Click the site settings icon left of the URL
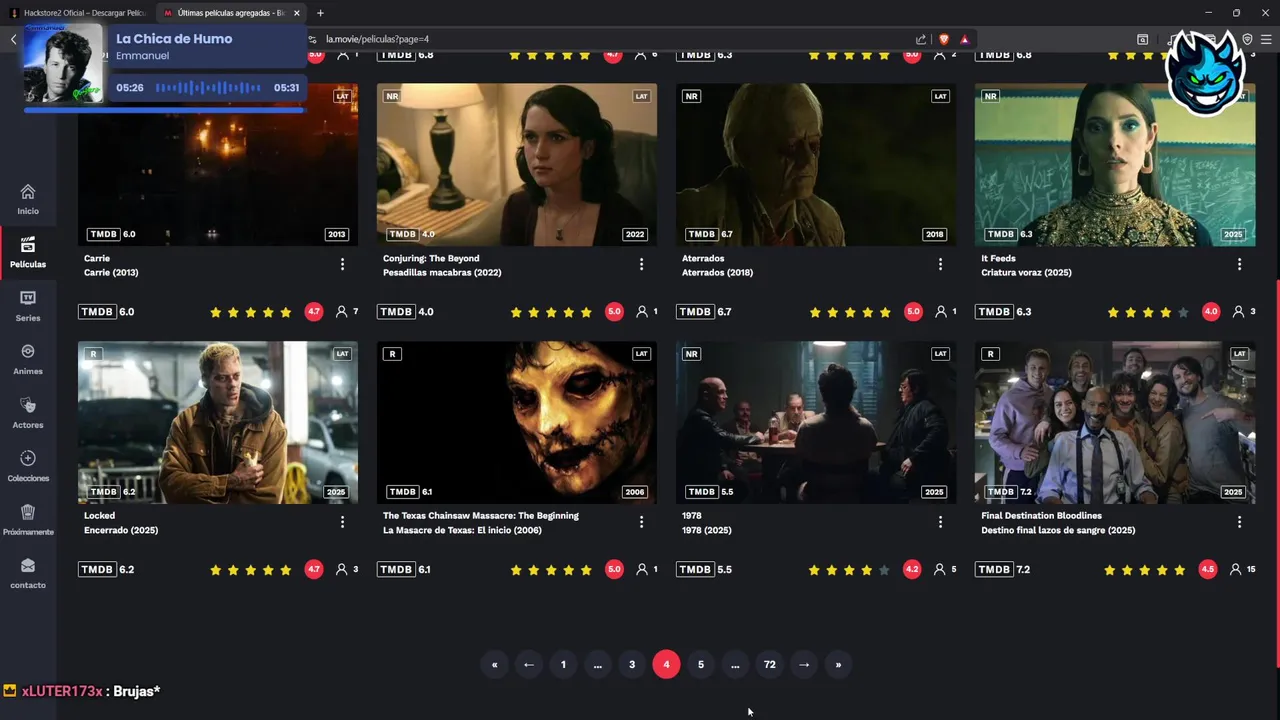 pos(312,39)
